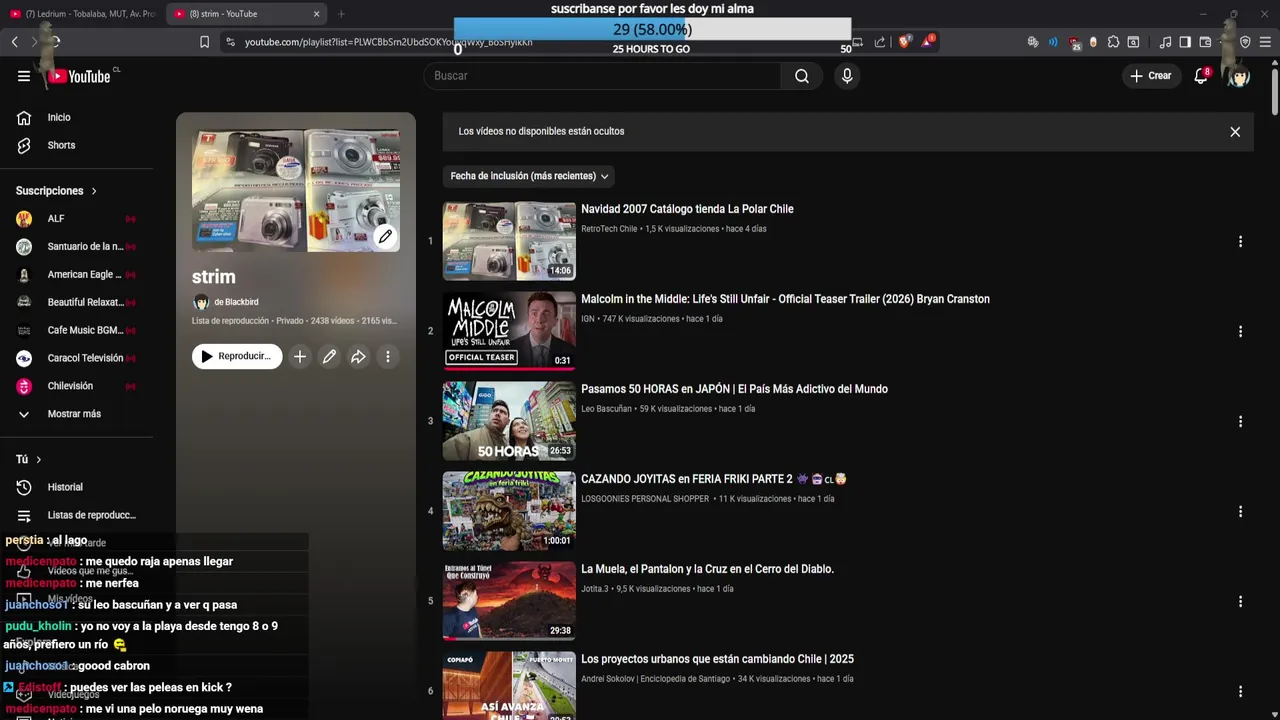
Task: Open the Brave Wallet icon
Action: [x=1205, y=42]
